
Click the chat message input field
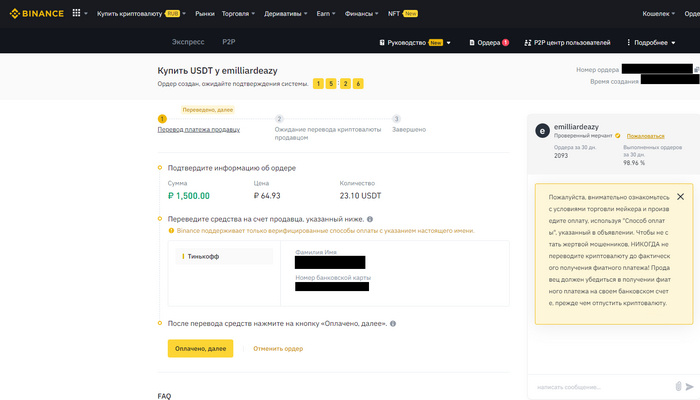[600, 386]
